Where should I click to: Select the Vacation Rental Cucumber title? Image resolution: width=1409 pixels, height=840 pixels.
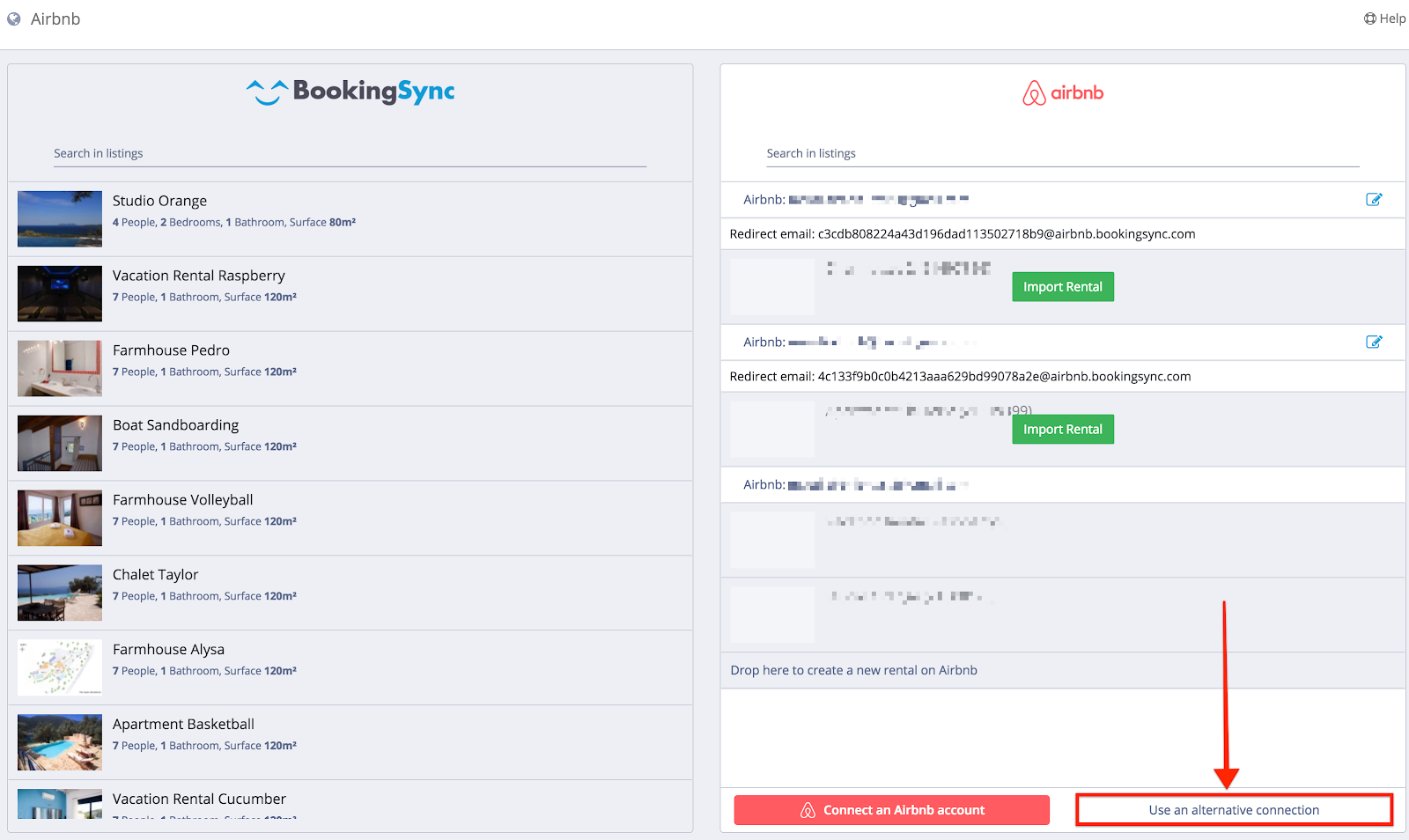(199, 799)
